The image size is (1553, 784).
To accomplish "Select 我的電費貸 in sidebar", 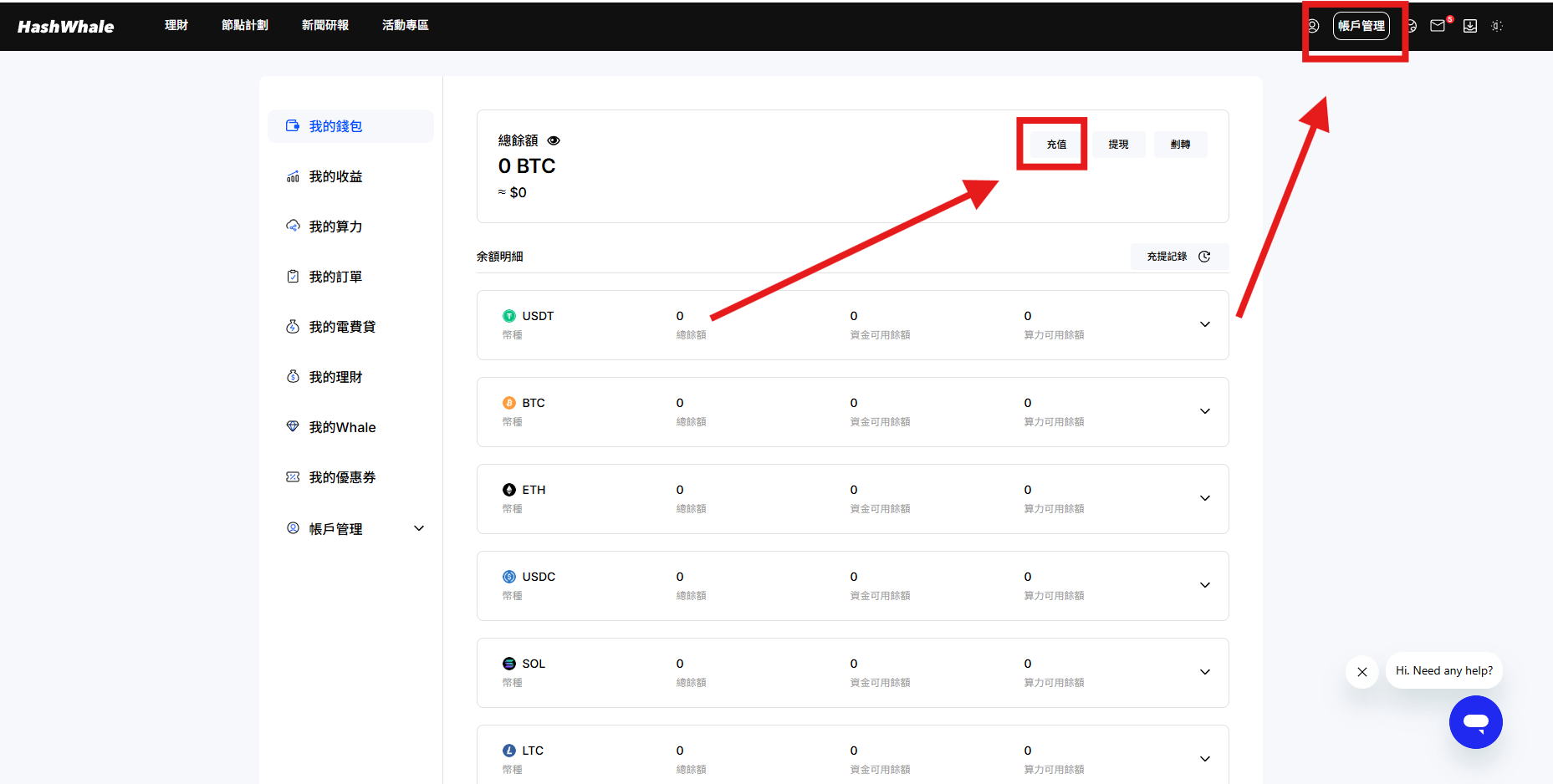I will click(x=350, y=327).
